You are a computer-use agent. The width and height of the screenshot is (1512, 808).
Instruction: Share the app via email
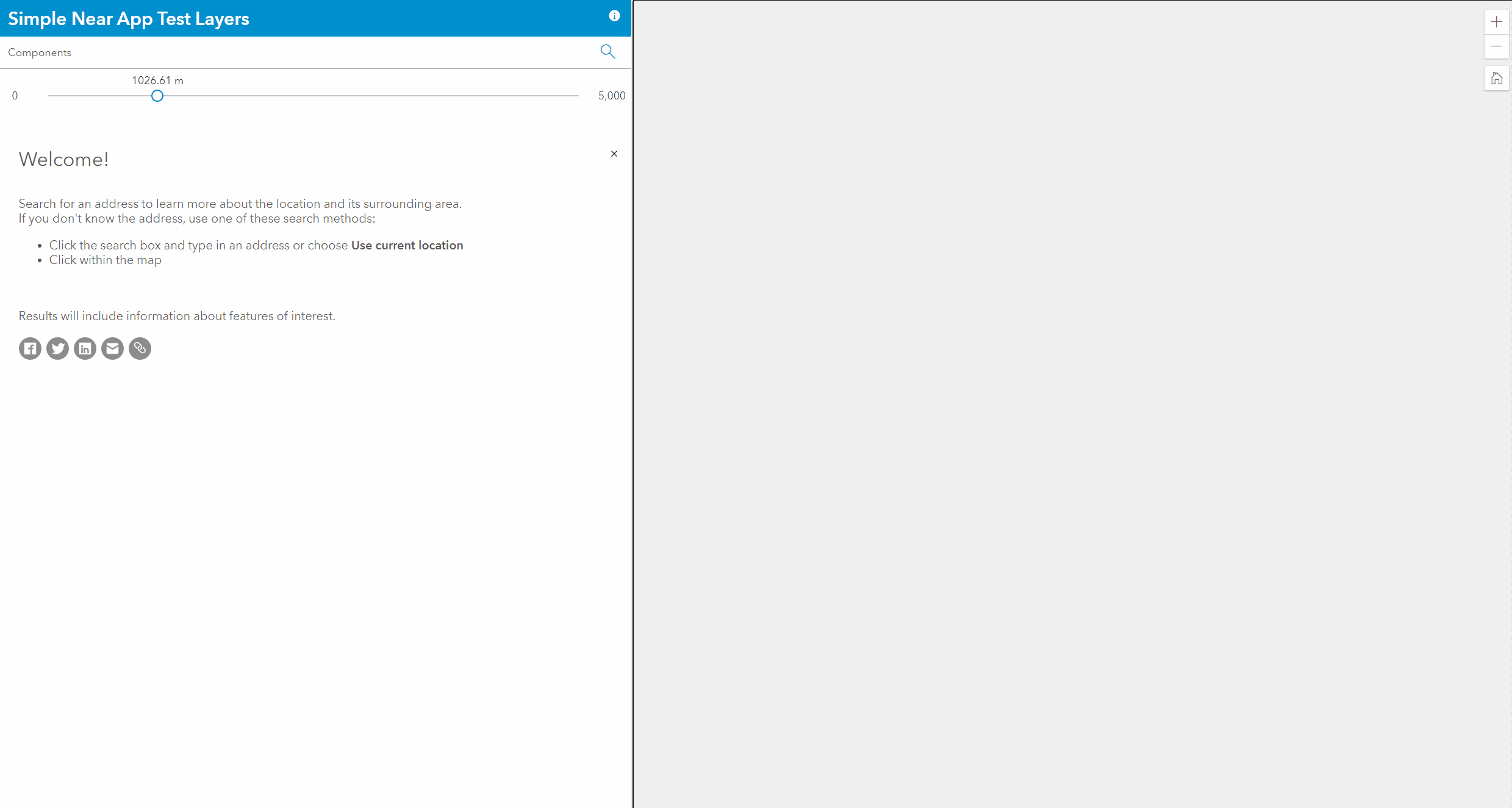point(112,348)
